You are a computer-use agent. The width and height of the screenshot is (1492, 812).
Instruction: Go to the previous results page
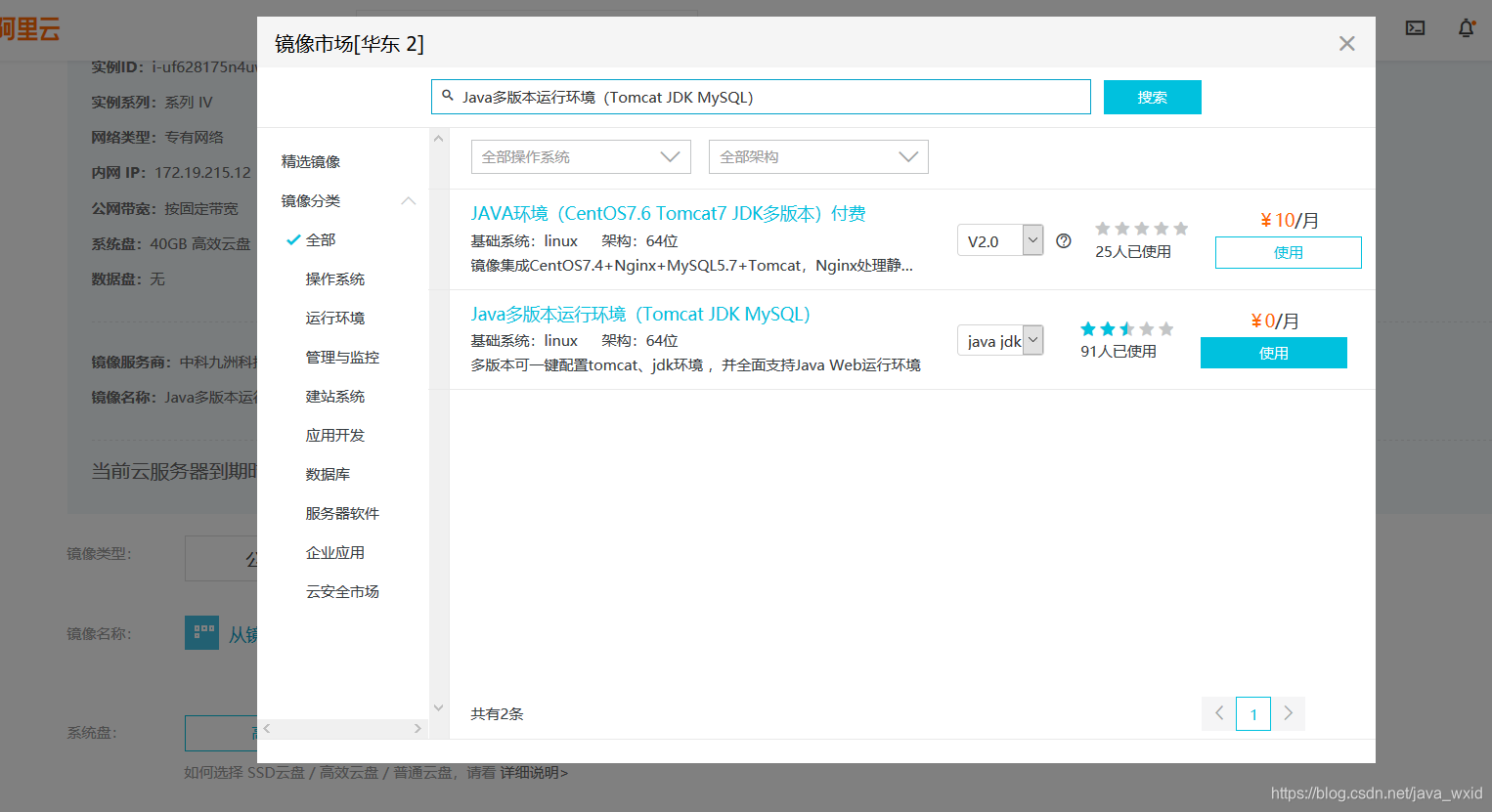(1218, 713)
